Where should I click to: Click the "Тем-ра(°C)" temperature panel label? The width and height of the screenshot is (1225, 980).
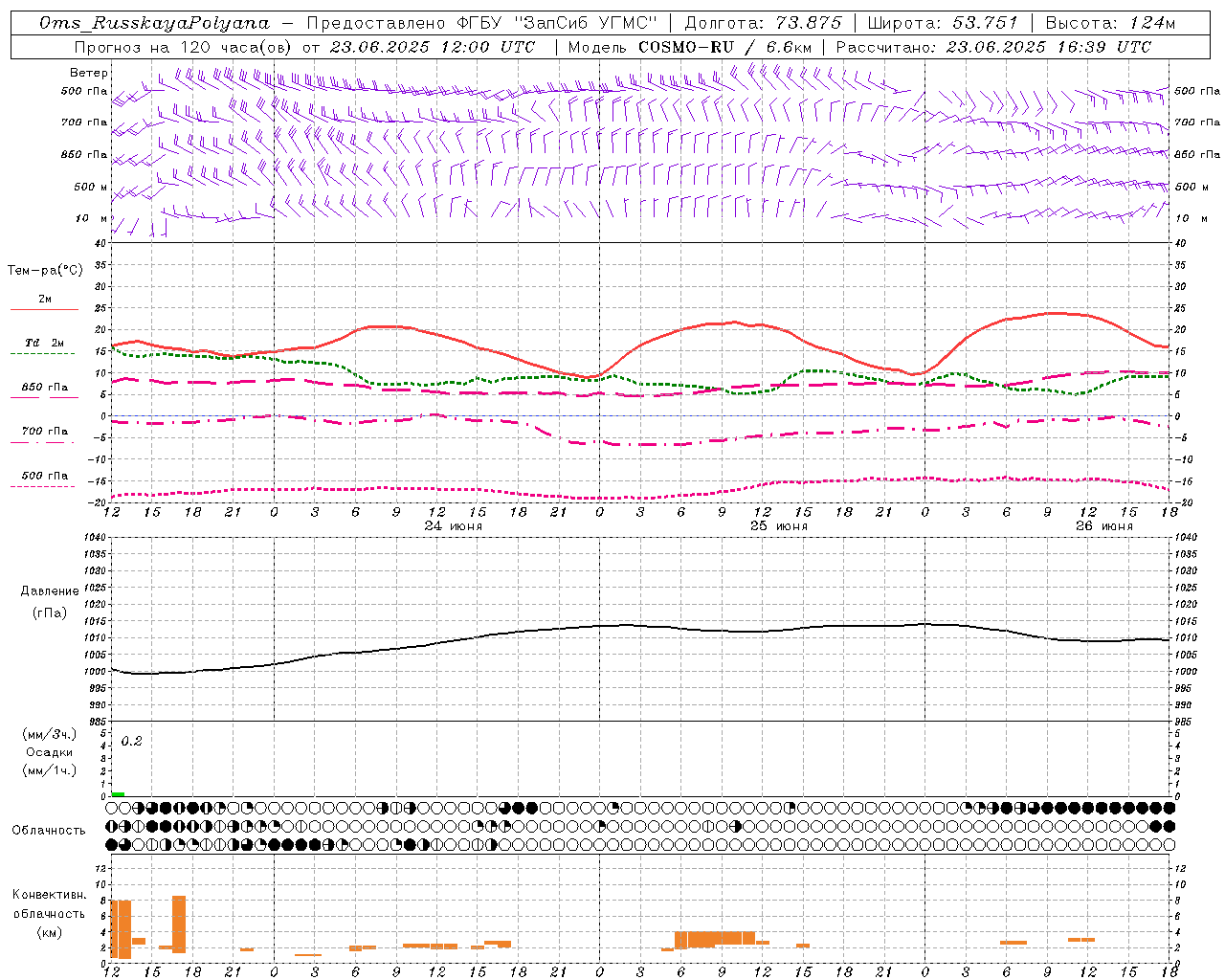click(x=45, y=271)
